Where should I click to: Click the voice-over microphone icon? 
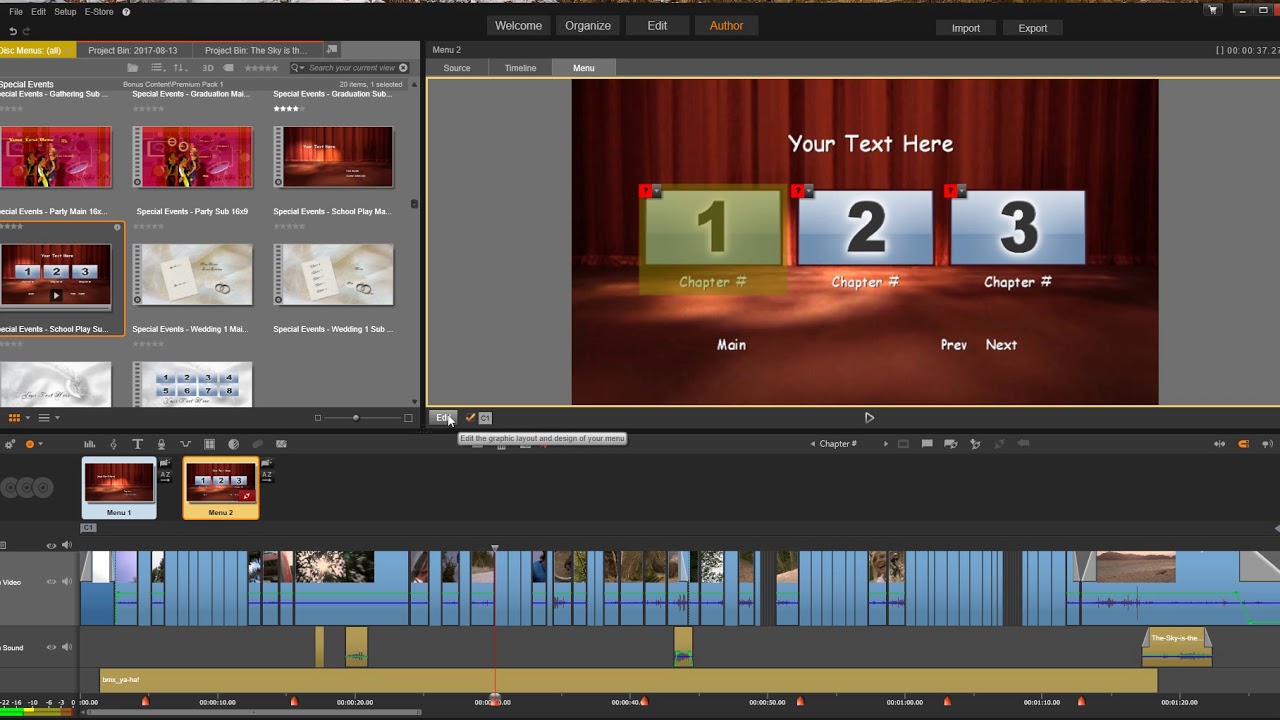161,444
